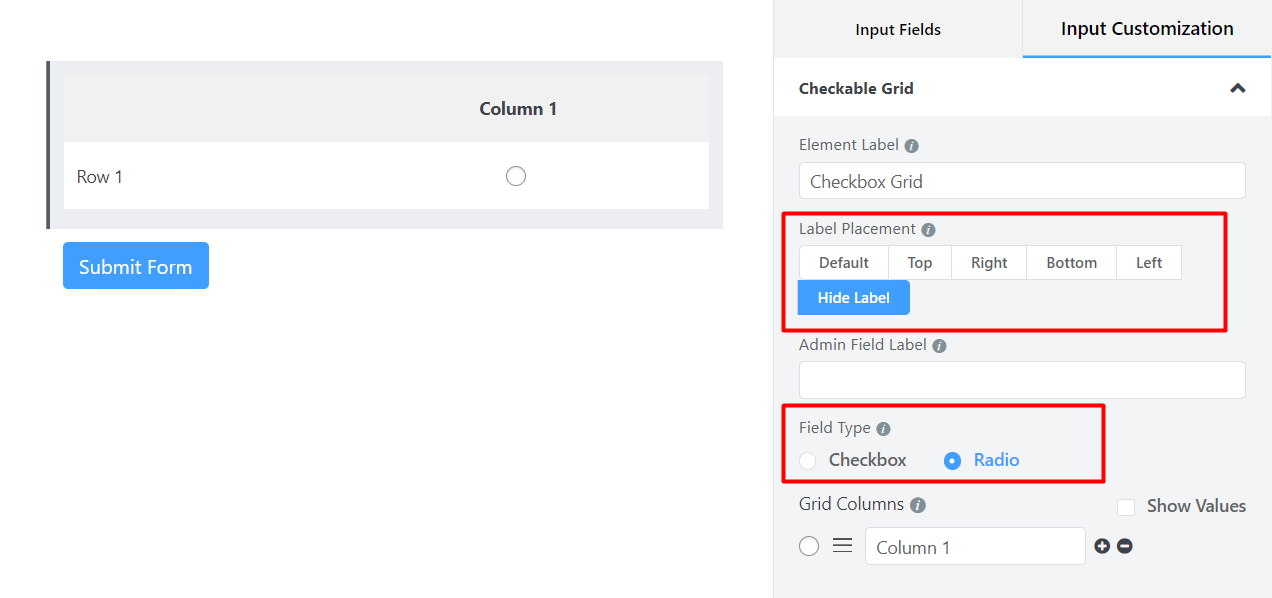This screenshot has width=1272, height=598.
Task: View the Admin Field Label help icon
Action: click(938, 345)
